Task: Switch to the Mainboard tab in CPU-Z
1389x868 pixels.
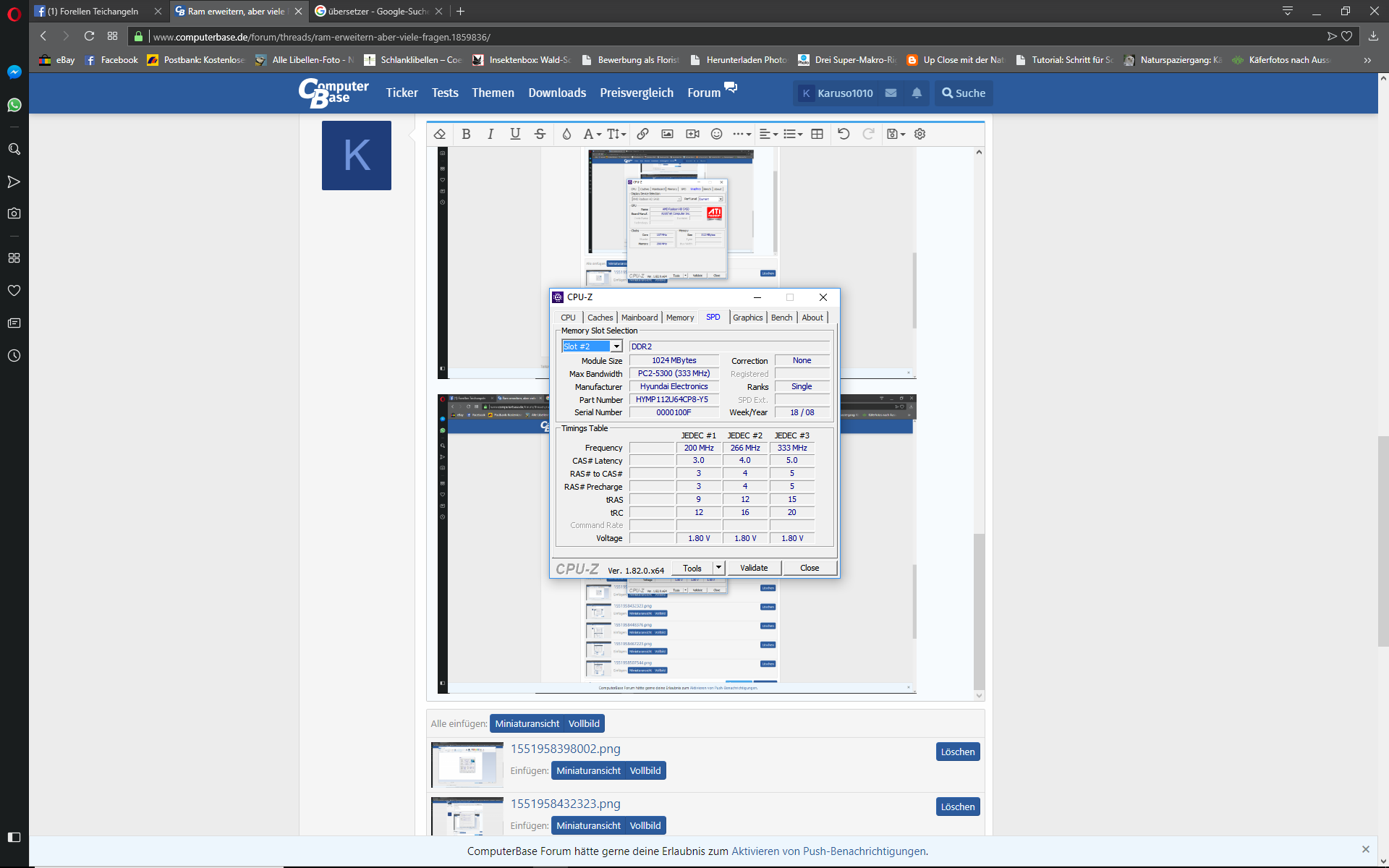Action: [640, 318]
